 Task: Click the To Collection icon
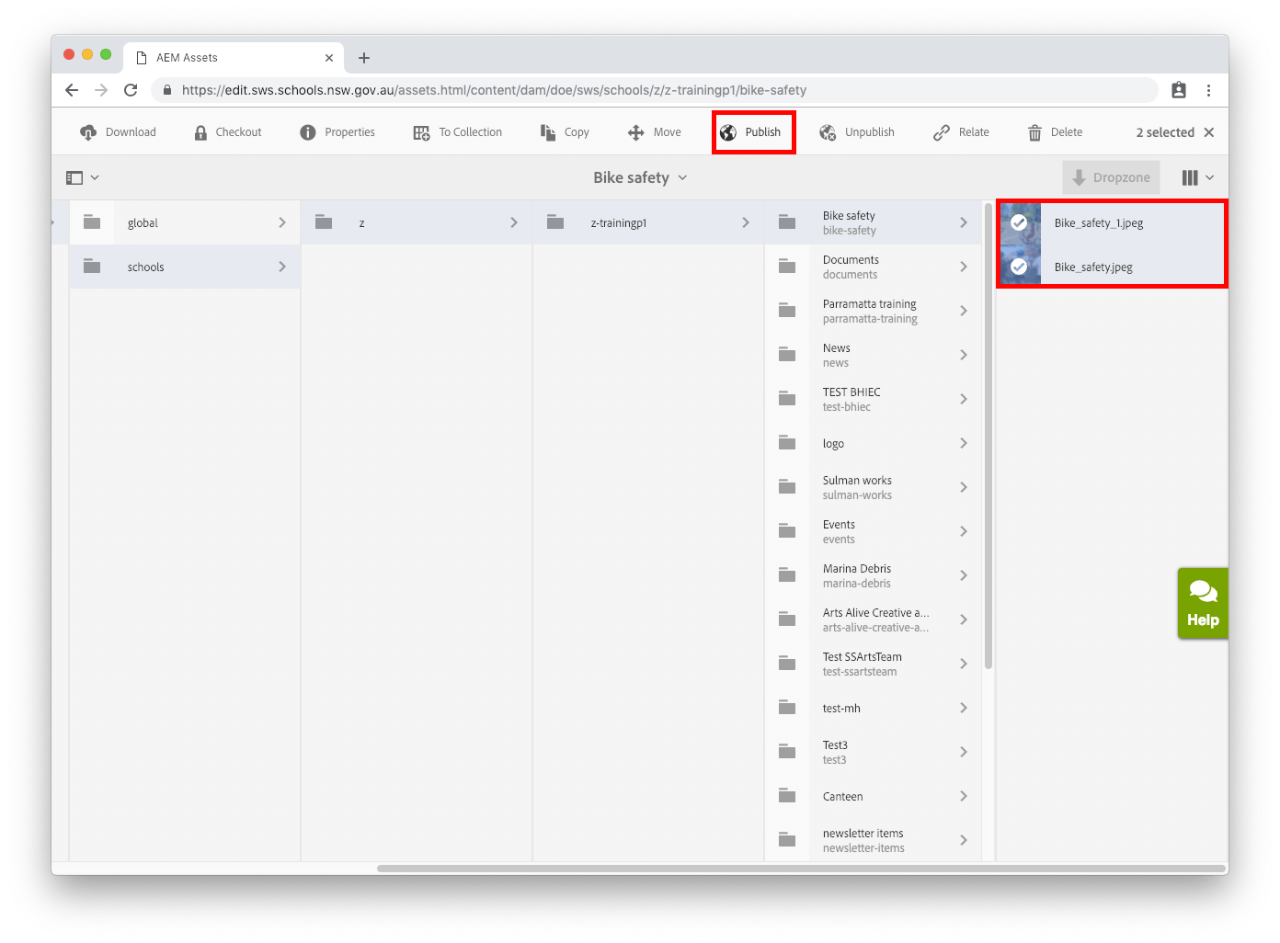tap(422, 132)
